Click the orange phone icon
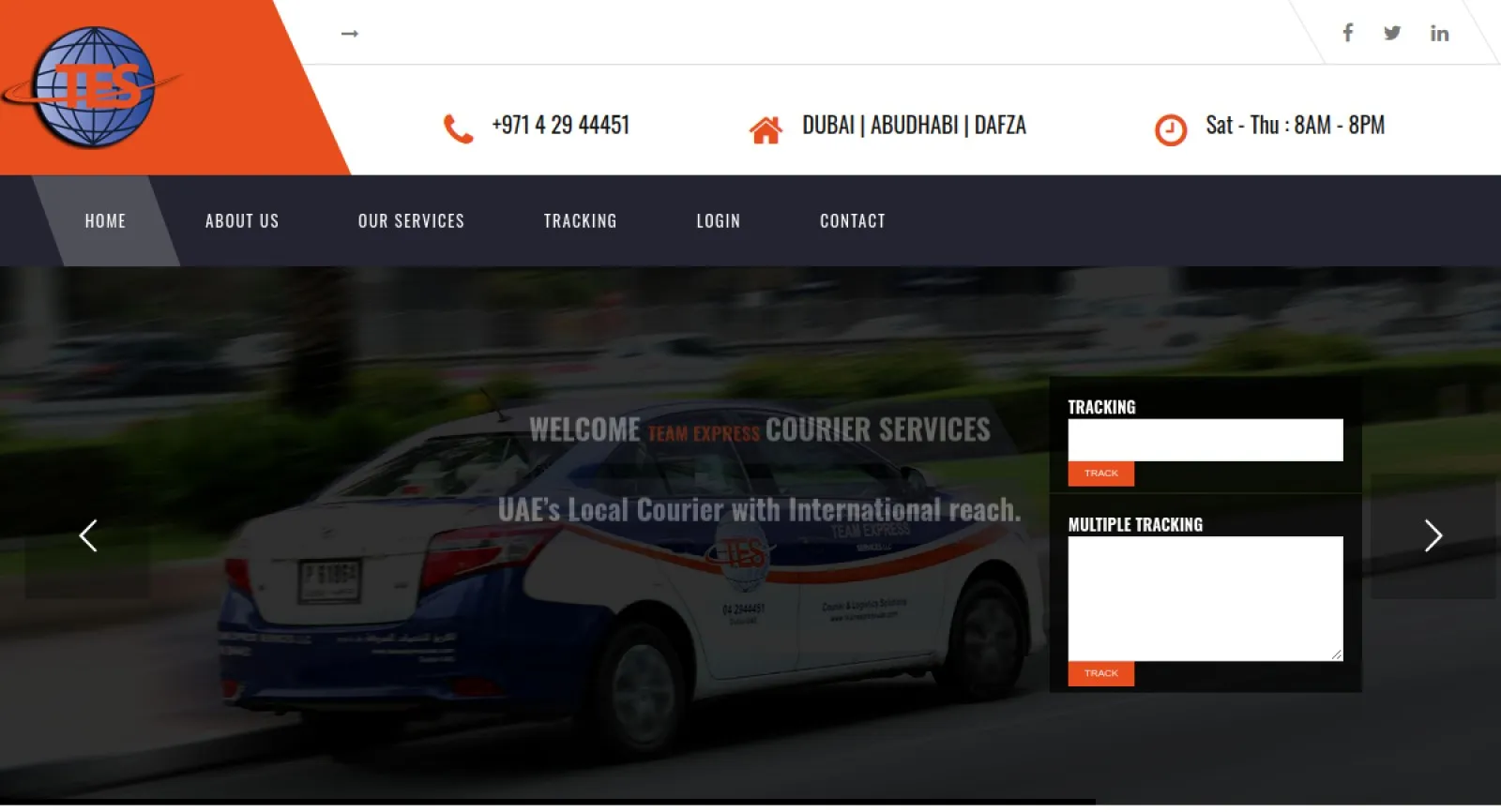This screenshot has width=1501, height=812. [458, 128]
